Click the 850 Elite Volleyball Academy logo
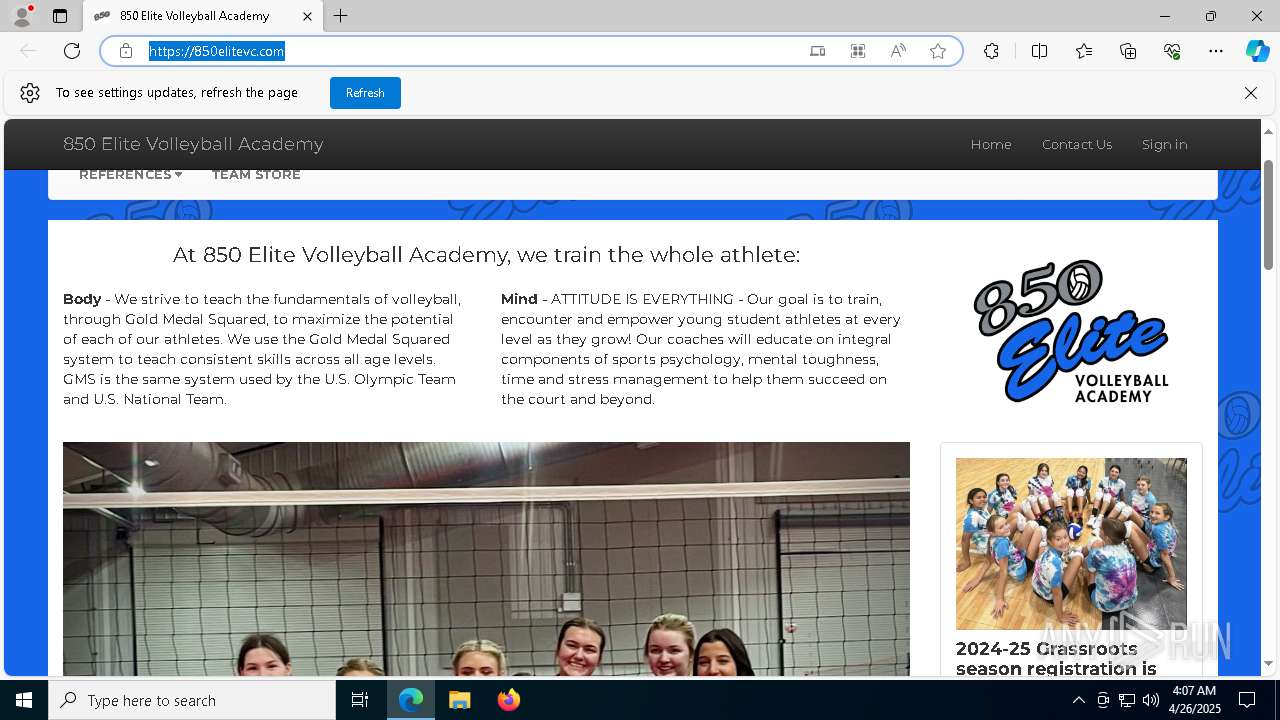 [x=1071, y=331]
